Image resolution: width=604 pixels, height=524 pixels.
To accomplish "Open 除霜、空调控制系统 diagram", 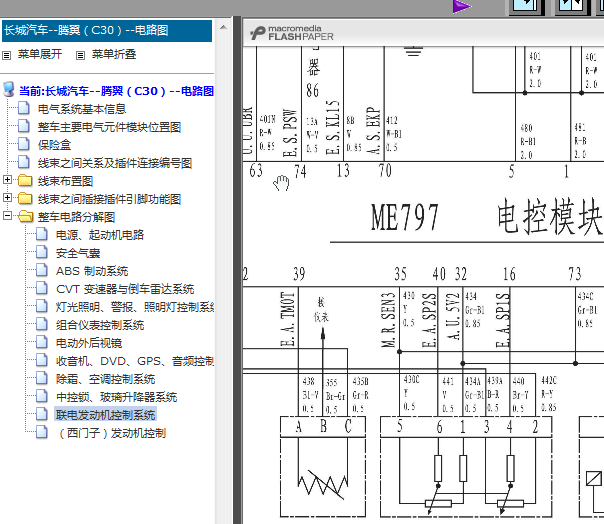I will (x=105, y=379).
